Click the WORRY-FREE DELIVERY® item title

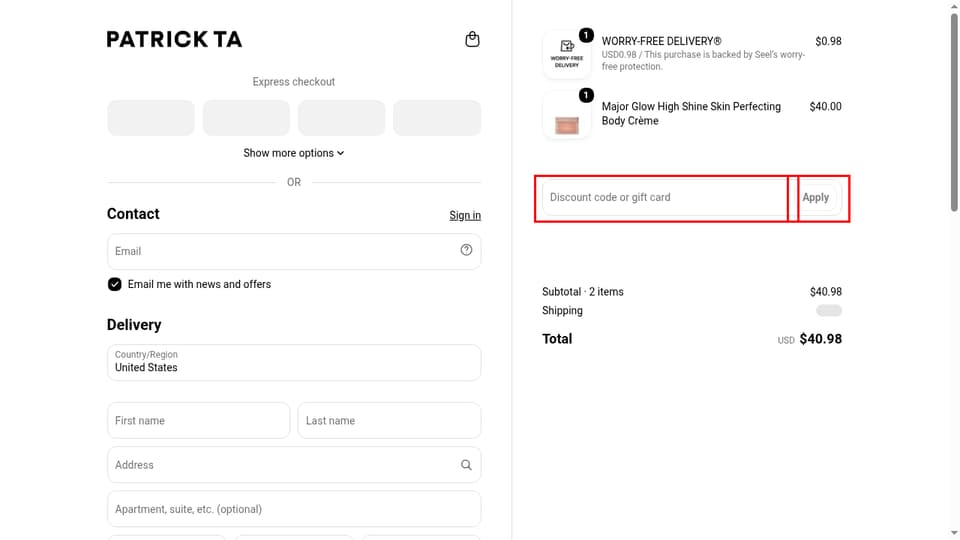click(x=661, y=41)
